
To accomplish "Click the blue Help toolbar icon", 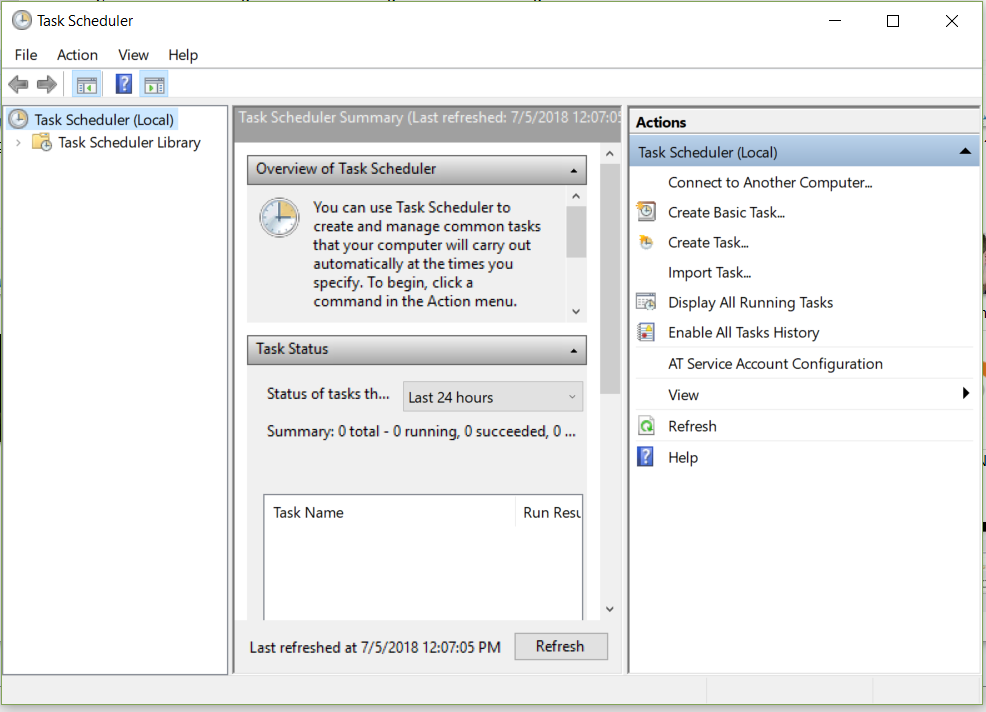I will pos(124,84).
